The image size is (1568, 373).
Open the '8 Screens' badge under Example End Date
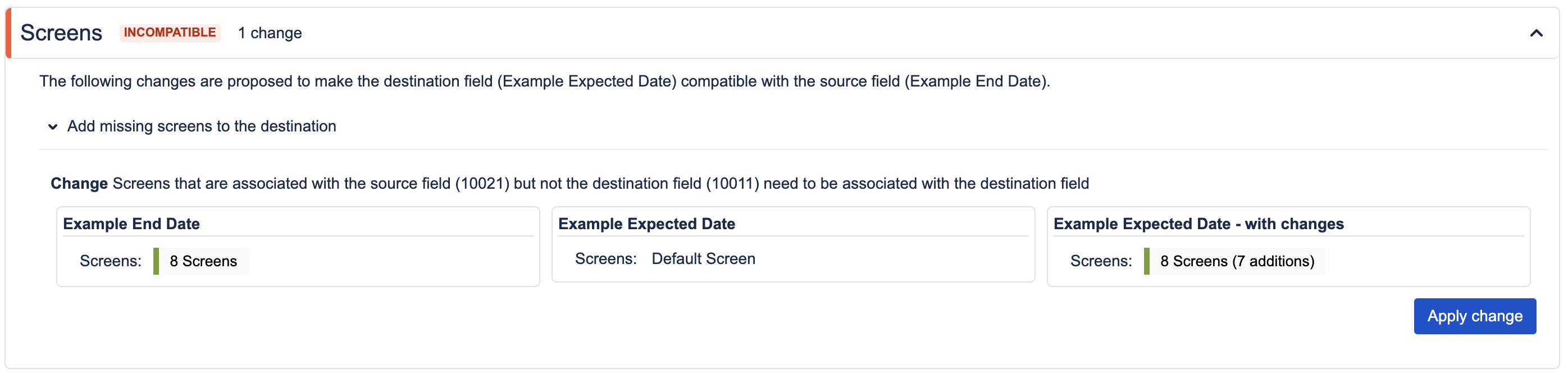203,261
